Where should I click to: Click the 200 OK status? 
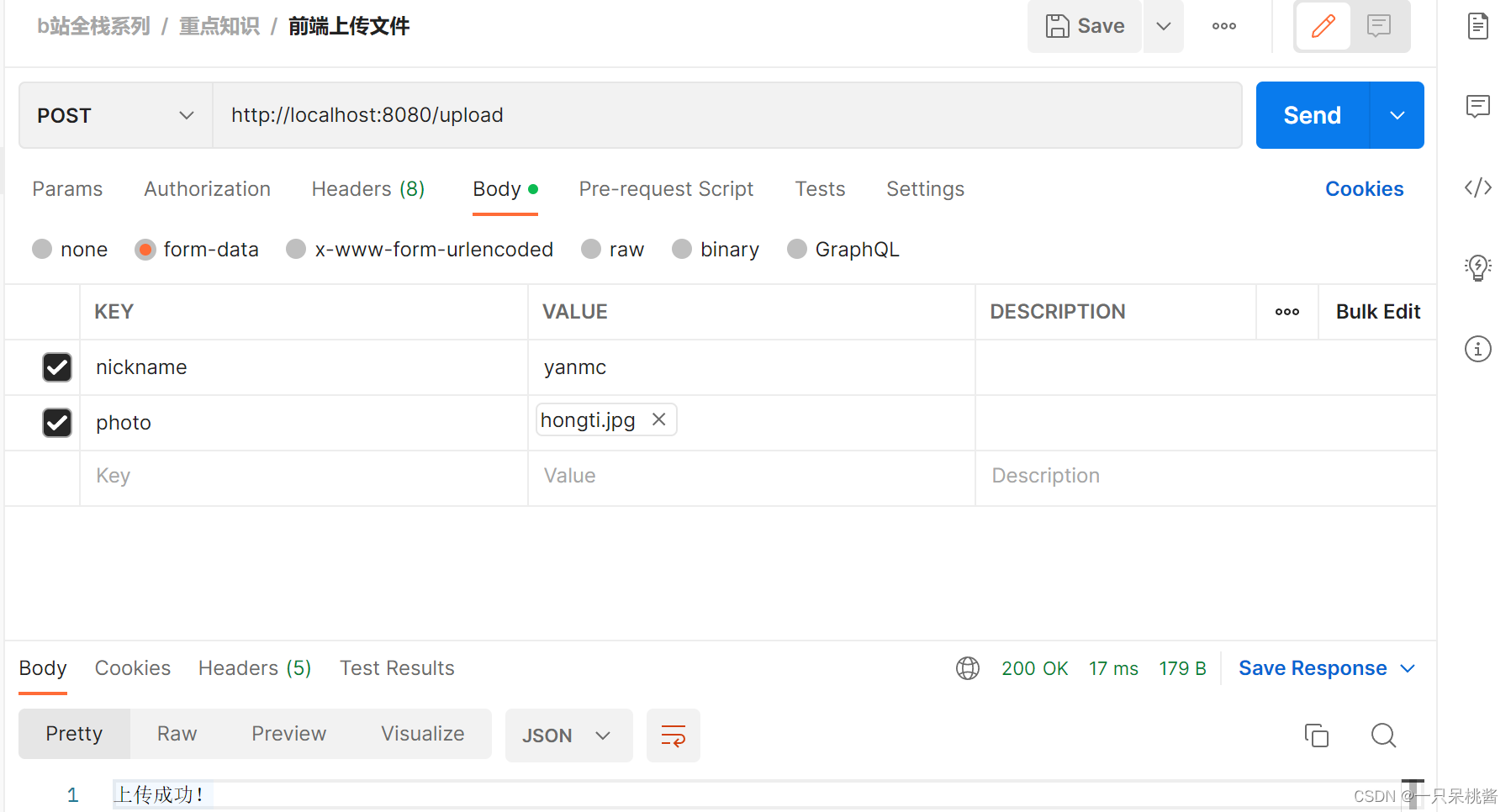pyautogui.click(x=1034, y=668)
